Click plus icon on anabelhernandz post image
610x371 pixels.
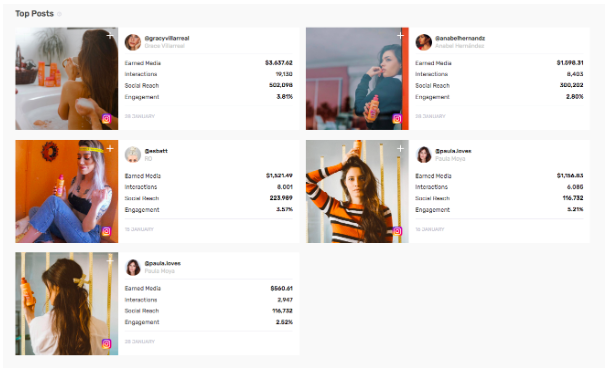pyautogui.click(x=400, y=36)
